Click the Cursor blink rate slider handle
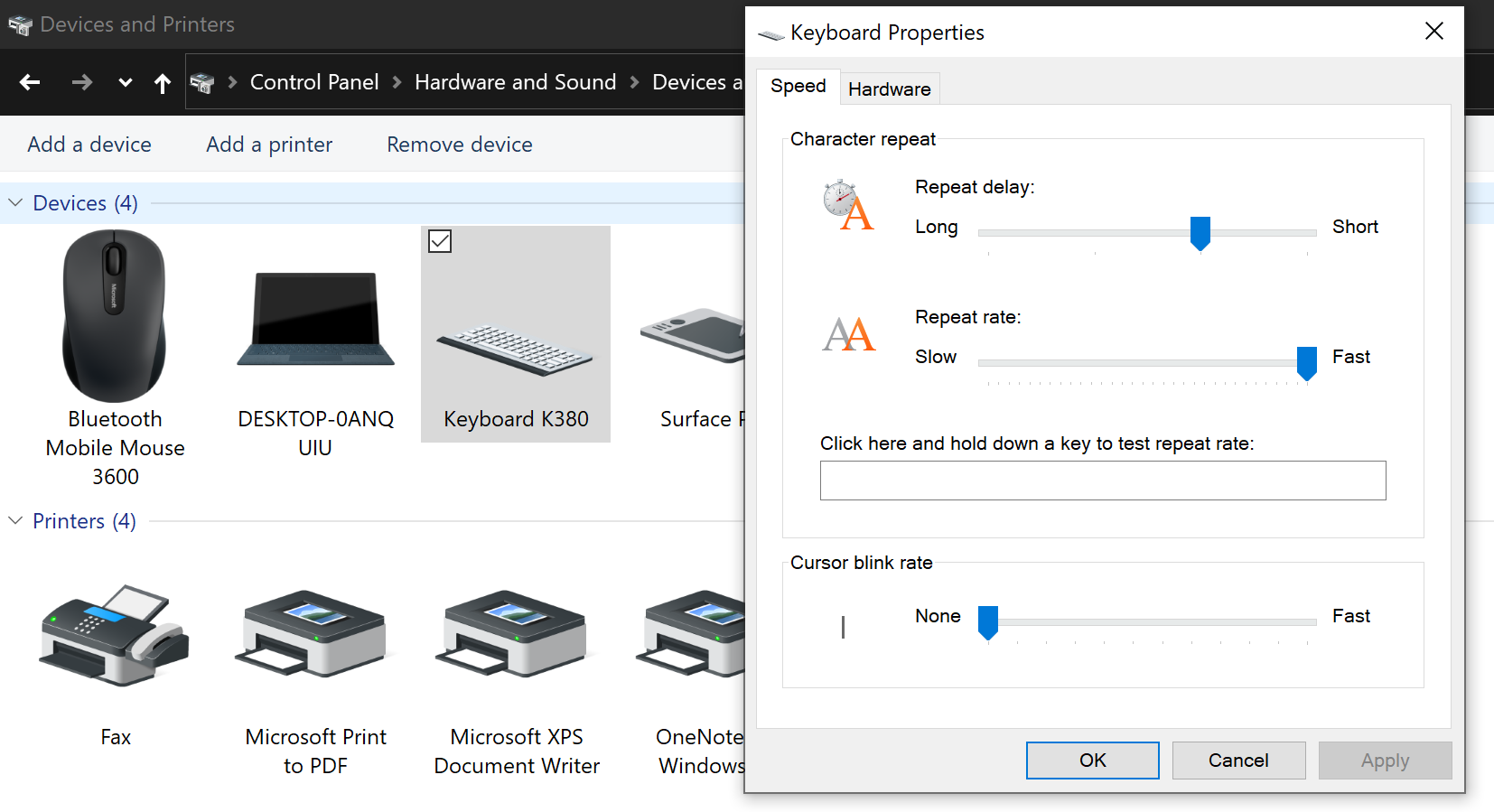The image size is (1494, 812). click(x=988, y=622)
